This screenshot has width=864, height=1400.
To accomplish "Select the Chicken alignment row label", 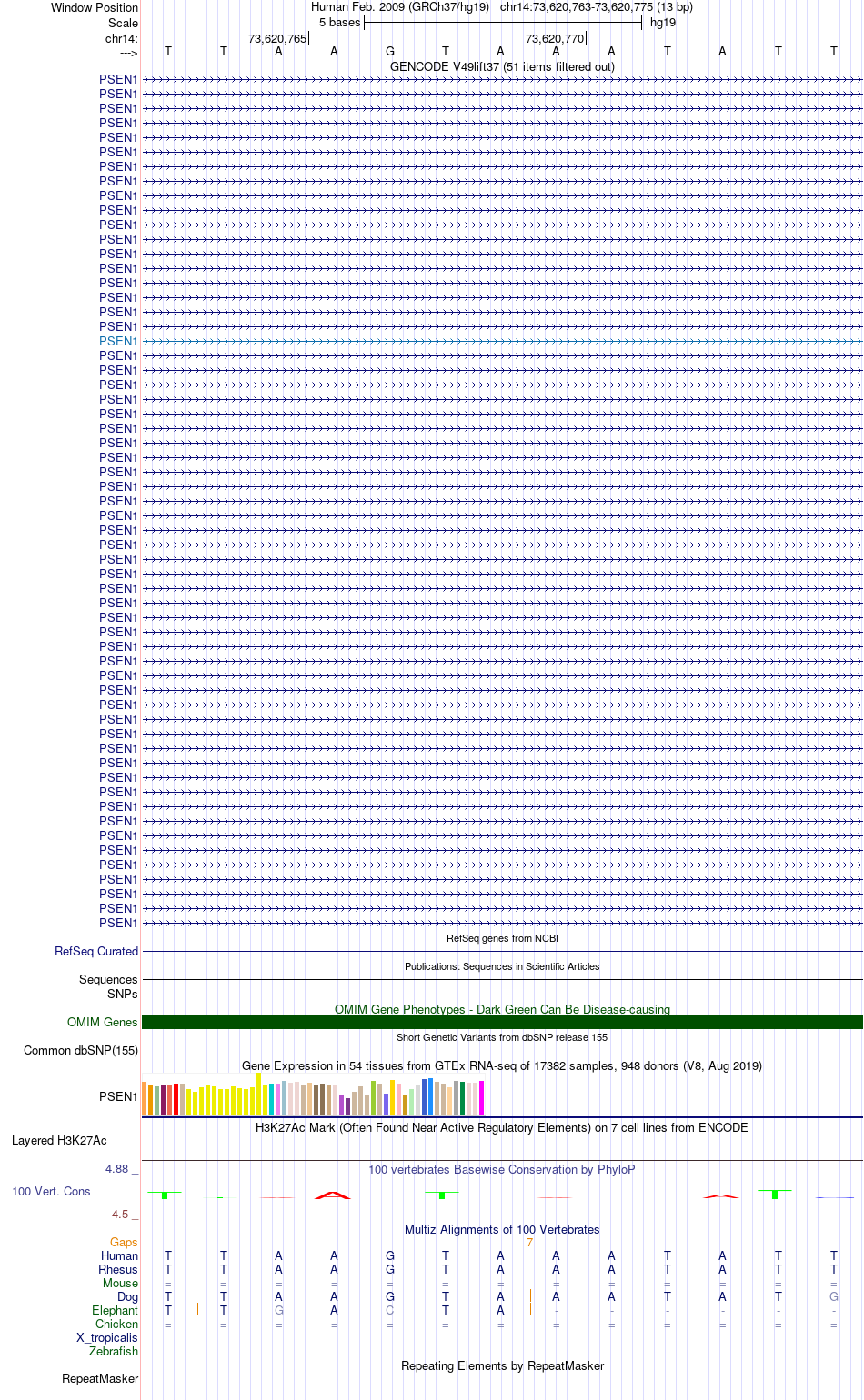I will click(x=116, y=1325).
